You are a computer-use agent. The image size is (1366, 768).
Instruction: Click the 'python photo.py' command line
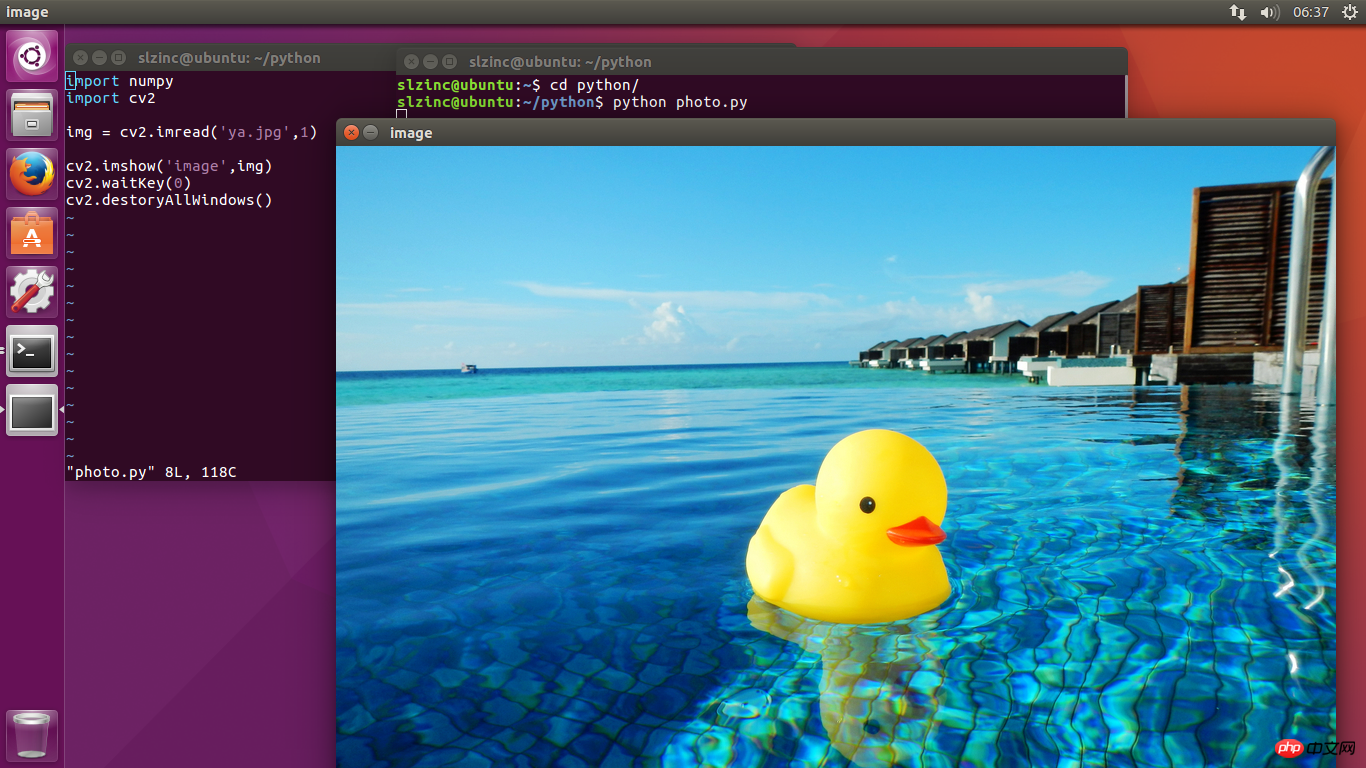(572, 102)
